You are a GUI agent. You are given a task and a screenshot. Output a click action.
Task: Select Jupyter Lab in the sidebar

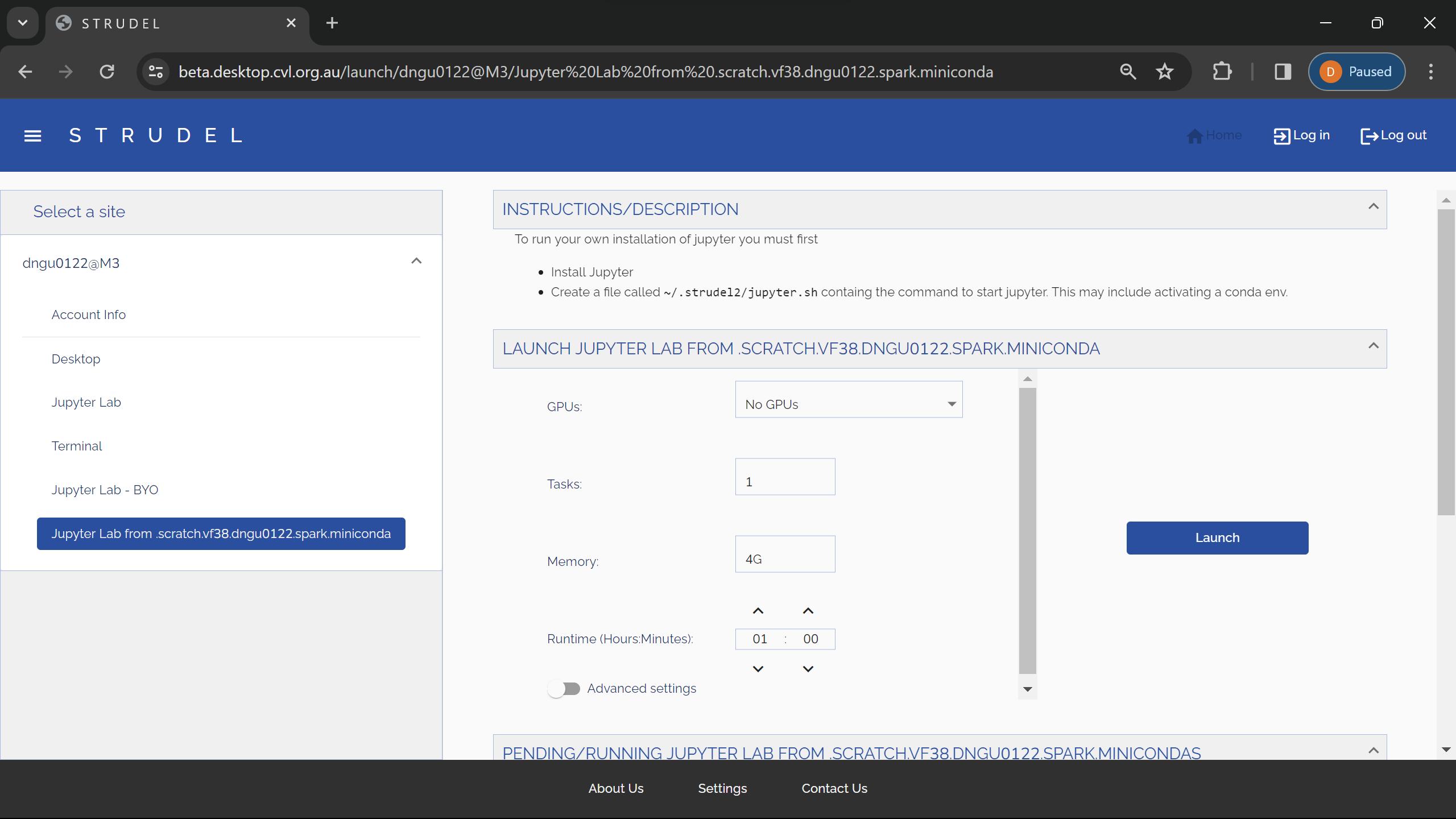tap(86, 403)
